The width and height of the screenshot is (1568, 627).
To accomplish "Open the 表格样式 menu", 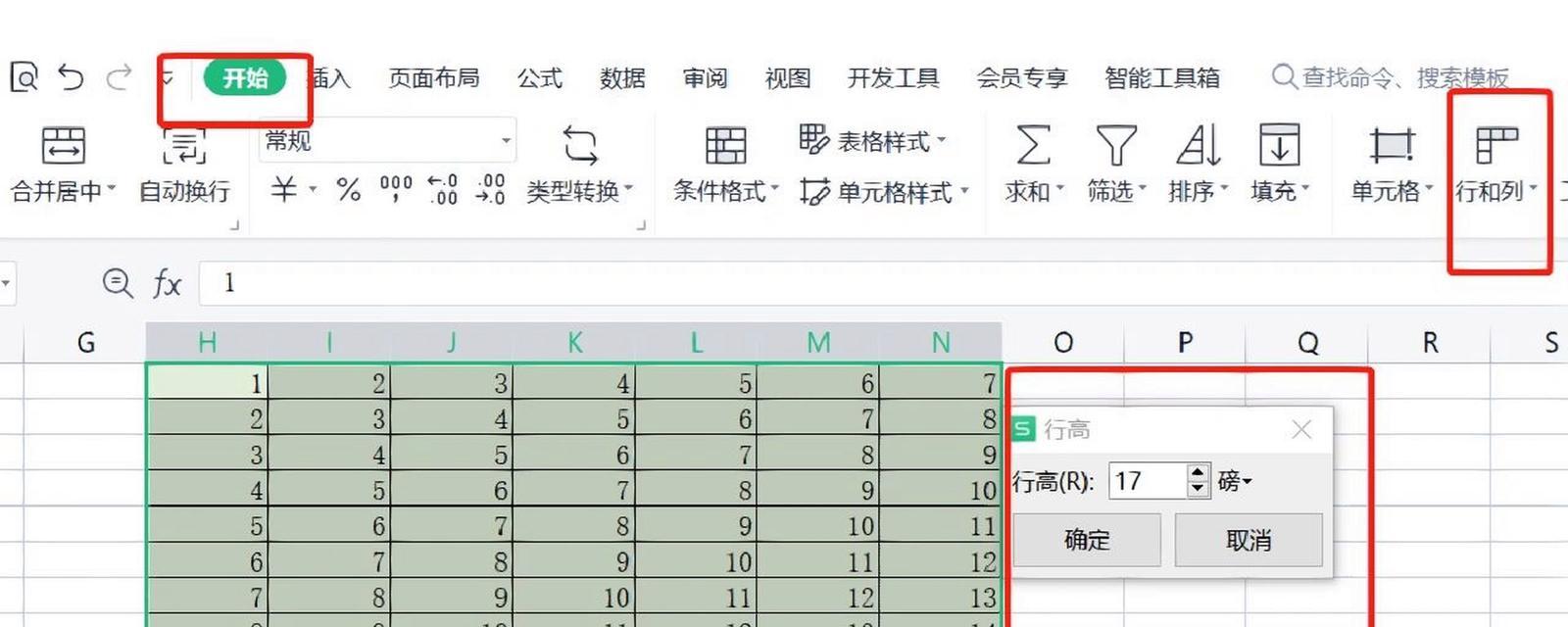I will (x=872, y=141).
